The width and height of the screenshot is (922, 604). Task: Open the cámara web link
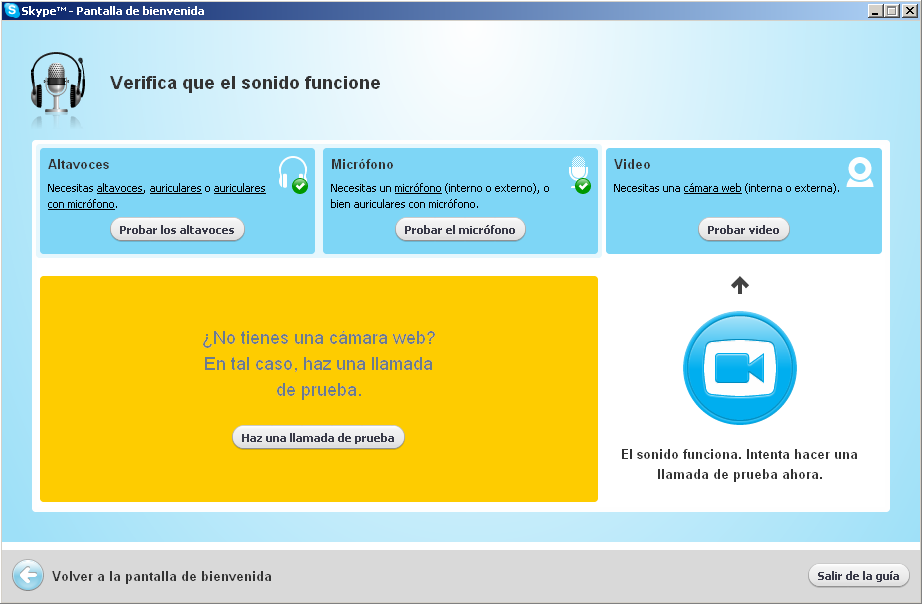click(x=712, y=188)
